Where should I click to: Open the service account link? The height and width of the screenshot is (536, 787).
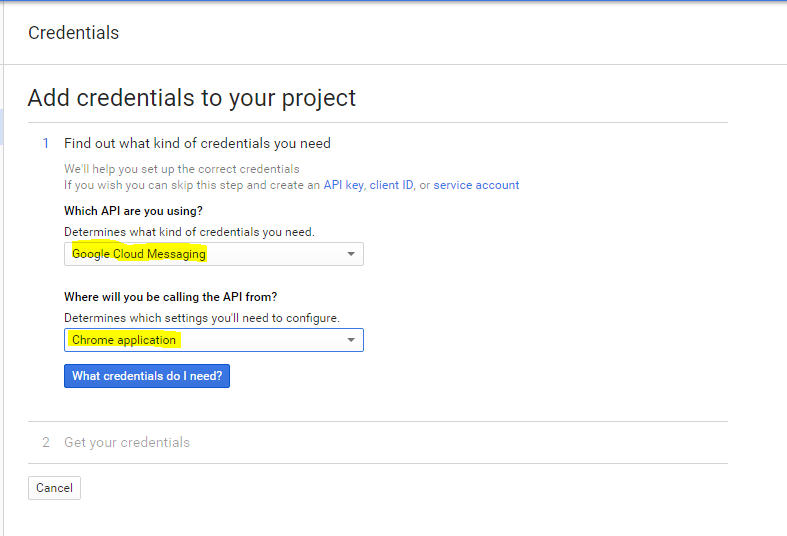476,185
